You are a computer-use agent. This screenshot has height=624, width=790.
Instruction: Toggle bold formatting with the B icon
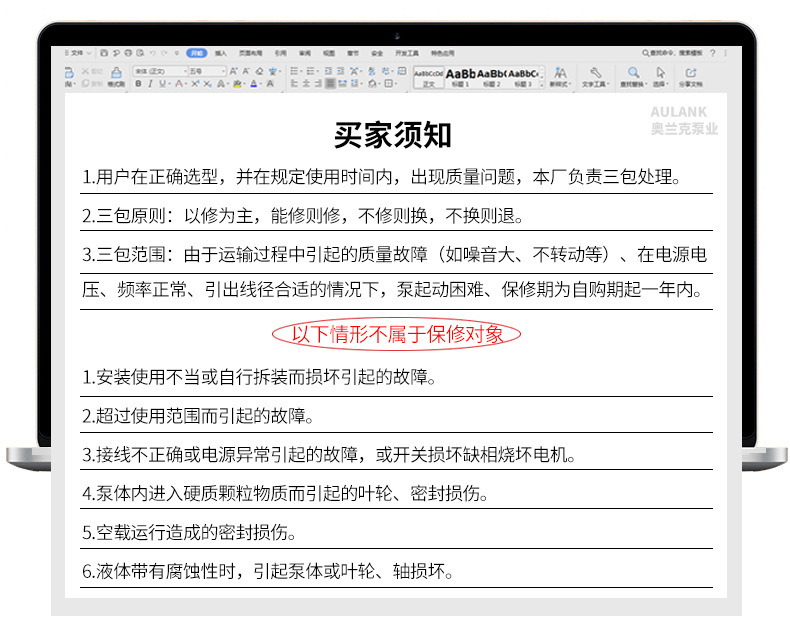coord(138,84)
